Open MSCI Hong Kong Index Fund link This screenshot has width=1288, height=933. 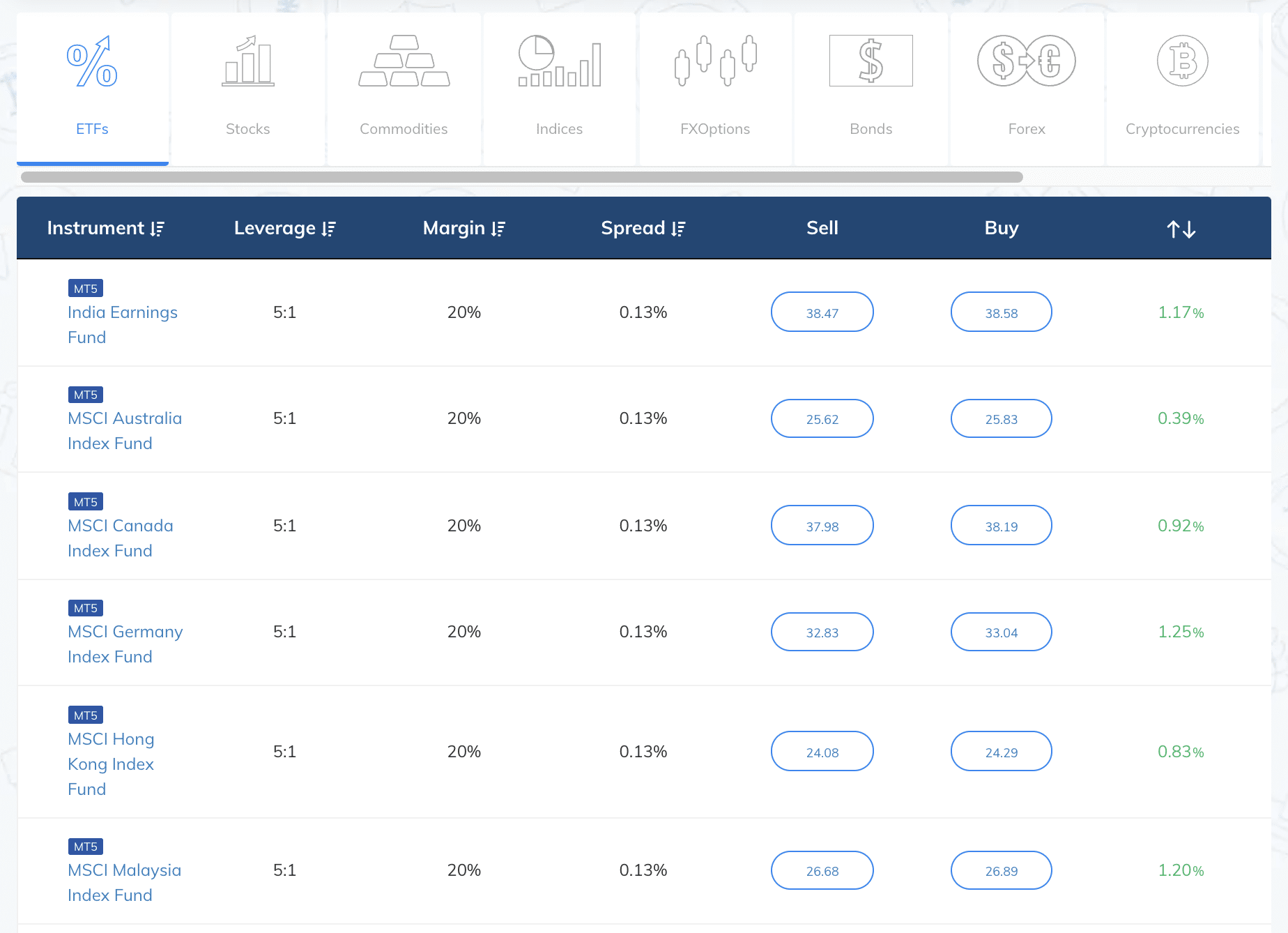(x=112, y=764)
